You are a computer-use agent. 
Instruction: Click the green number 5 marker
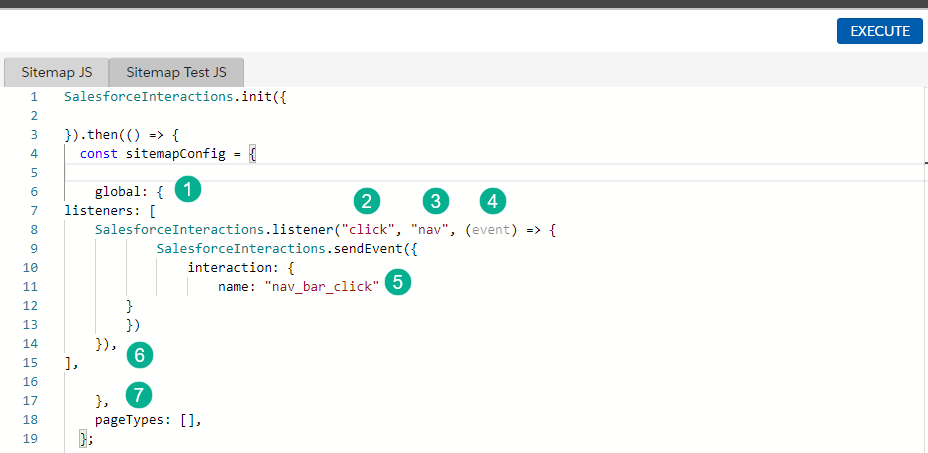[x=398, y=283]
